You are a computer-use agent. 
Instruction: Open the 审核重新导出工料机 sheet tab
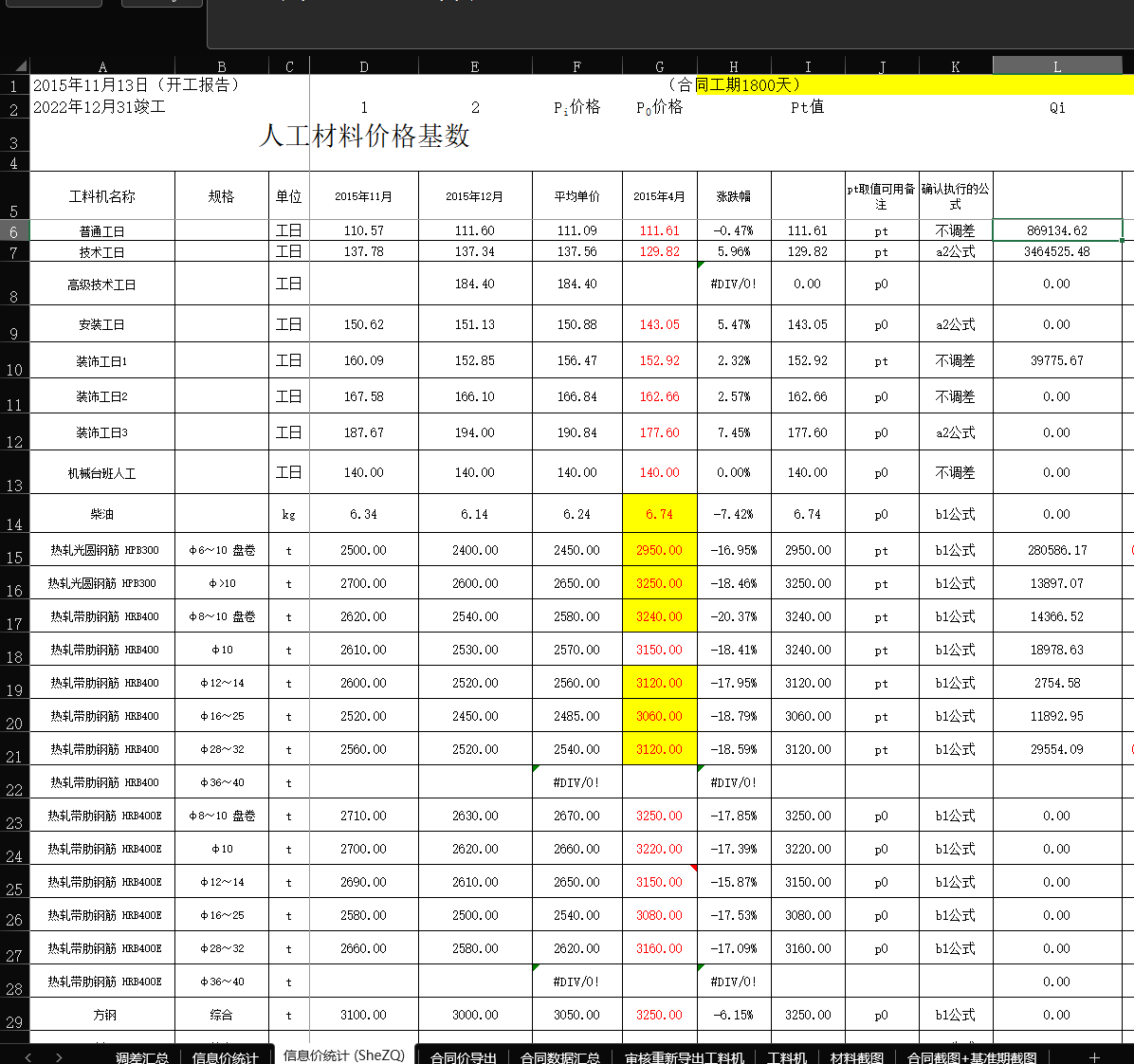pyautogui.click(x=685, y=1056)
